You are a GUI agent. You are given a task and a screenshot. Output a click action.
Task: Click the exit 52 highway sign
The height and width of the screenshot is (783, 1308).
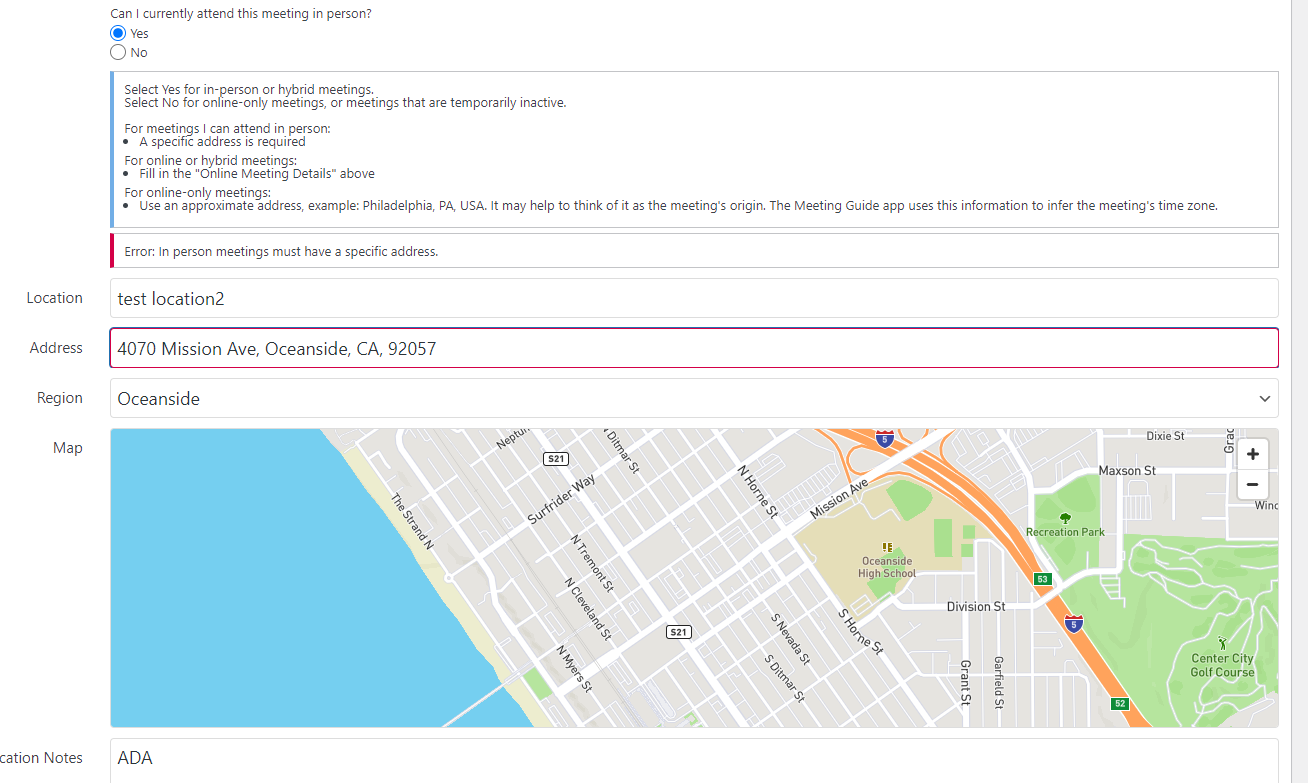(x=1120, y=704)
